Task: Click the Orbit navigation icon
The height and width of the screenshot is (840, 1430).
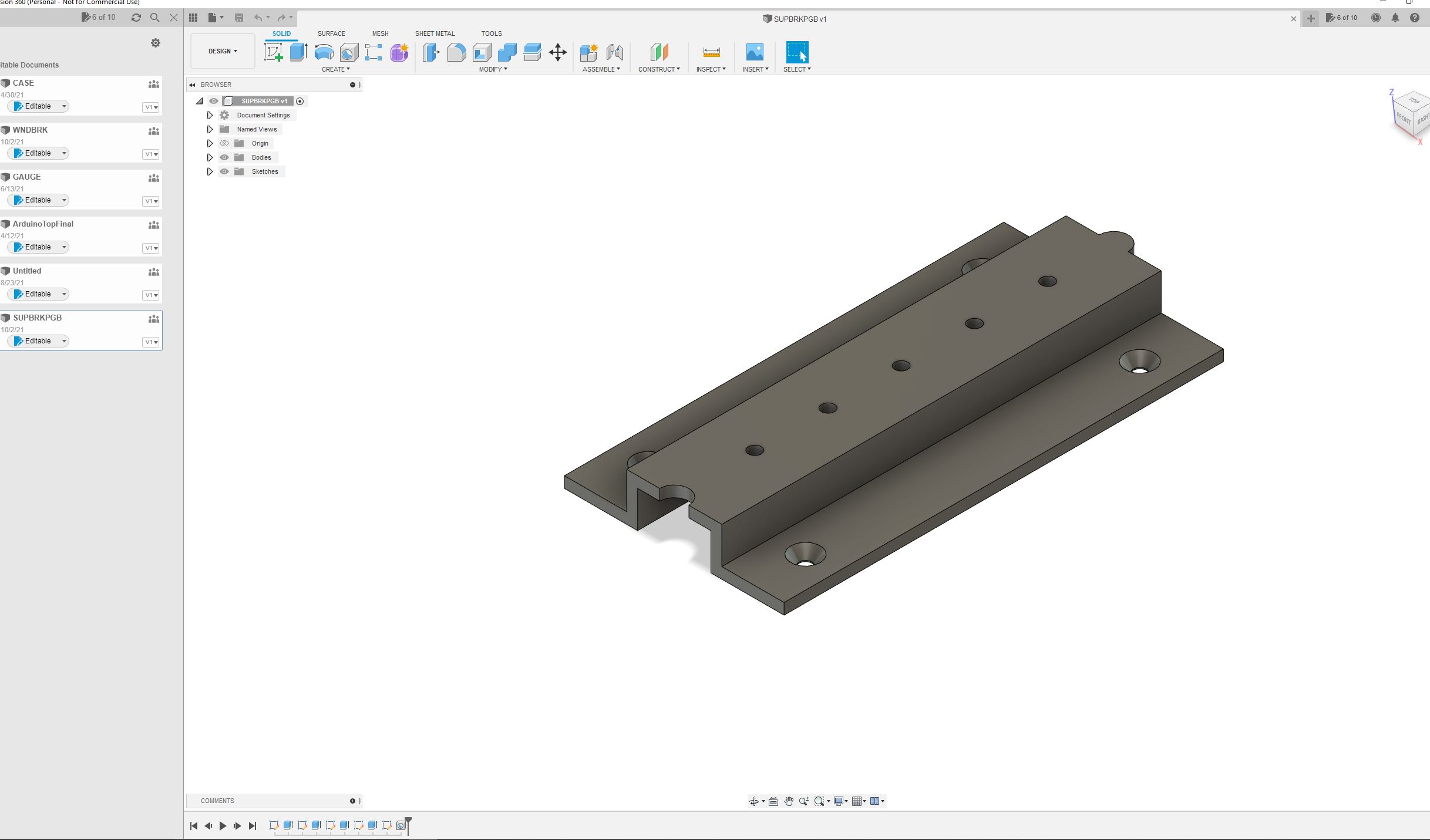Action: (754, 801)
